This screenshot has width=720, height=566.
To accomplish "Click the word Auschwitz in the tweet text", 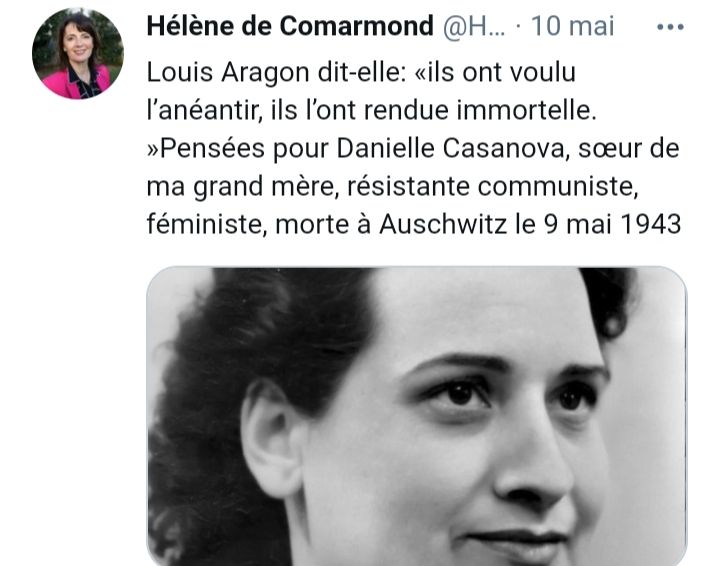I will pyautogui.click(x=443, y=224).
